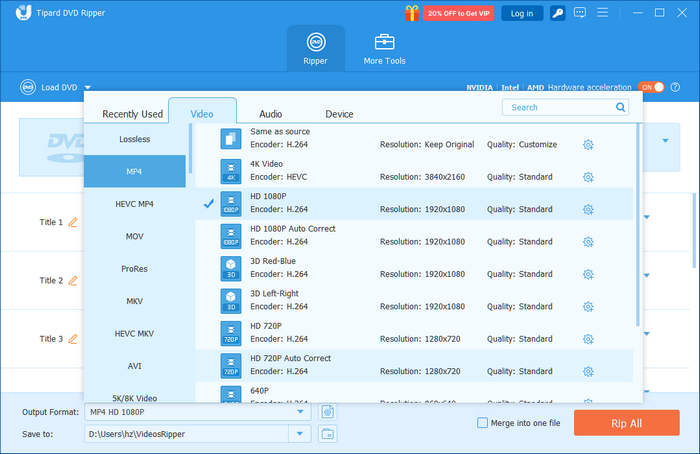Open the Output Format MP4 HD 1080P dropdown

[198, 412]
